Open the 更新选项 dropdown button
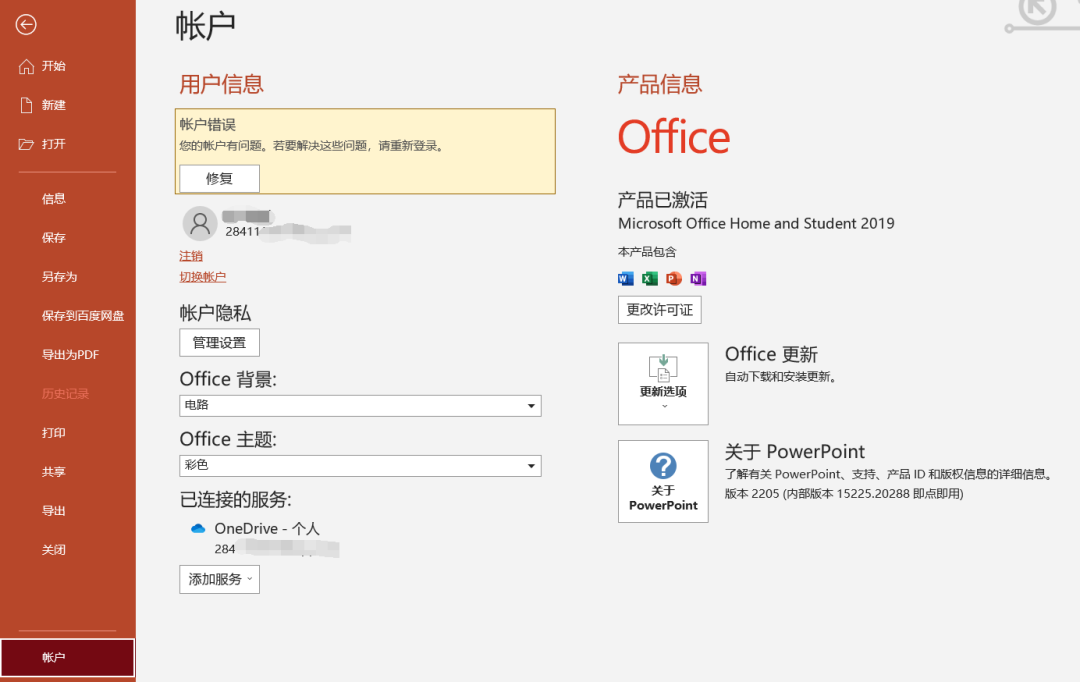The image size is (1080, 682). click(663, 384)
